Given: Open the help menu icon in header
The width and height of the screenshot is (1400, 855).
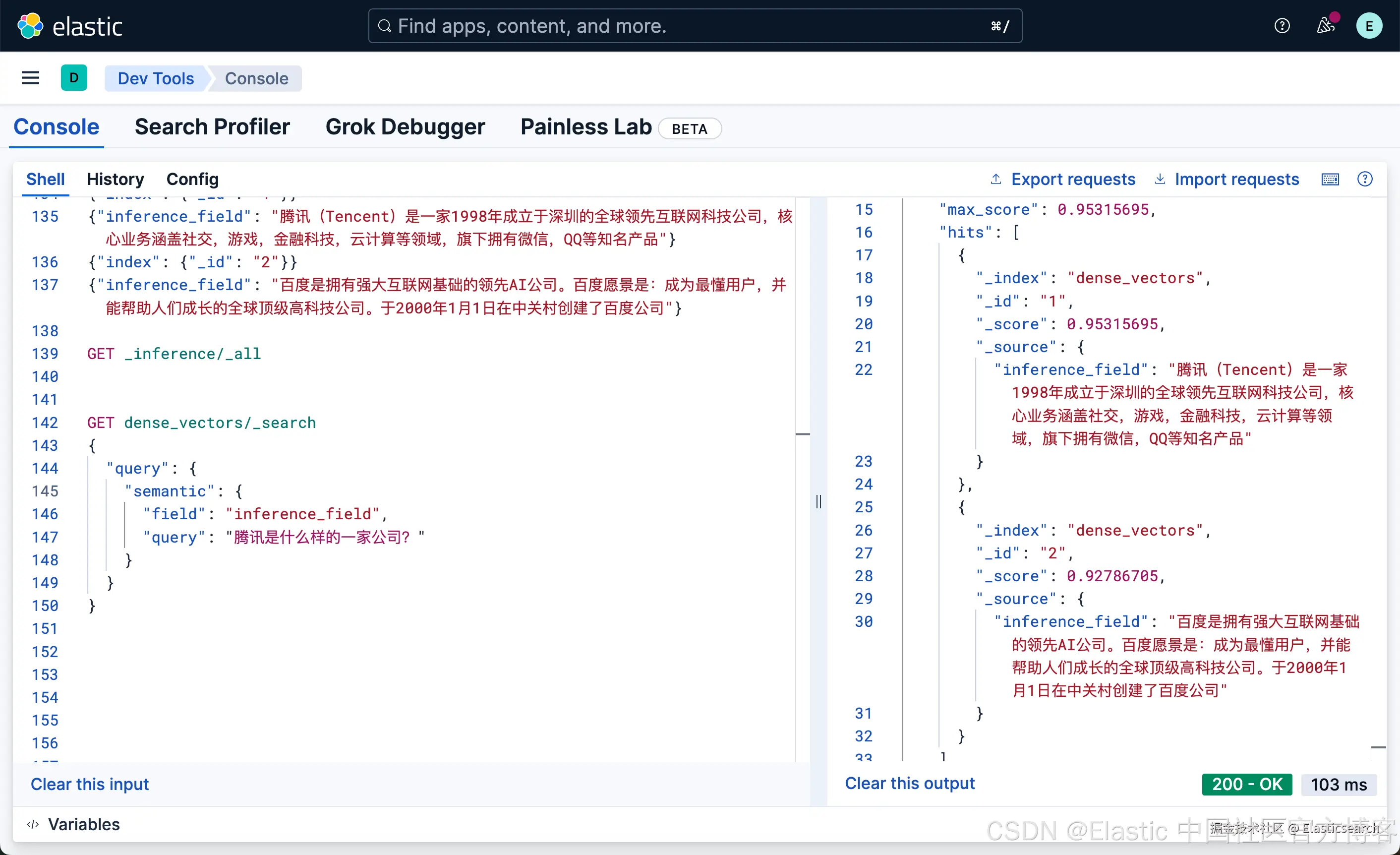Looking at the screenshot, I should coord(1282,26).
